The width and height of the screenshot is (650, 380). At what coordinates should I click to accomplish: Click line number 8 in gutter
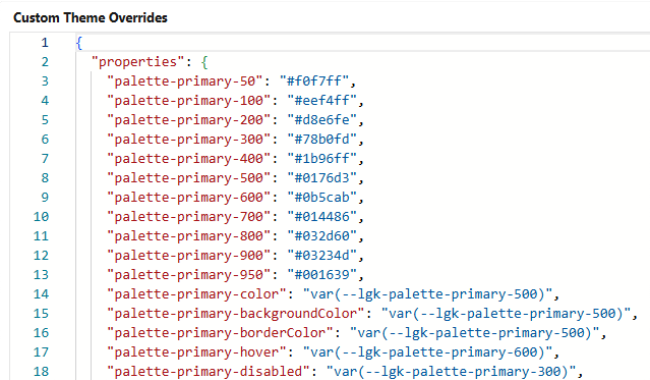[x=45, y=178]
